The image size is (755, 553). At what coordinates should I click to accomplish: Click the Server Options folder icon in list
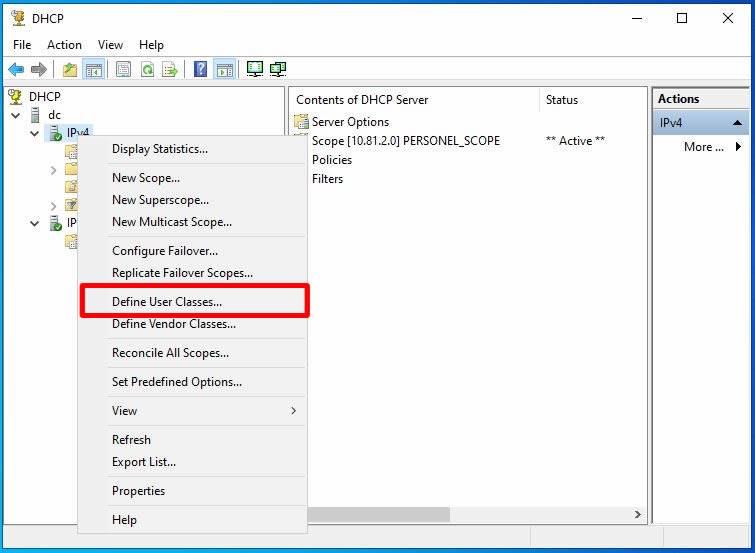pos(301,122)
